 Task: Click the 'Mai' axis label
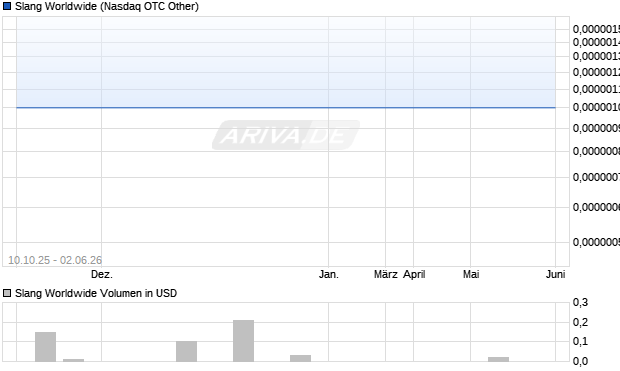(x=471, y=274)
